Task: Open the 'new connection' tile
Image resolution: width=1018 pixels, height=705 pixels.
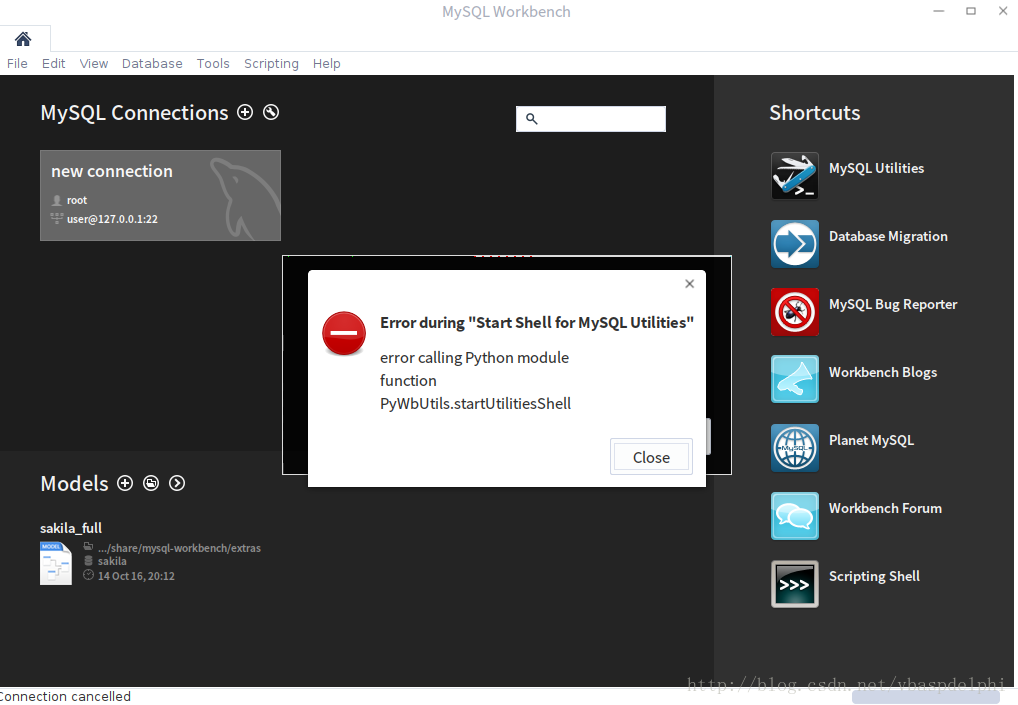Action: [160, 195]
